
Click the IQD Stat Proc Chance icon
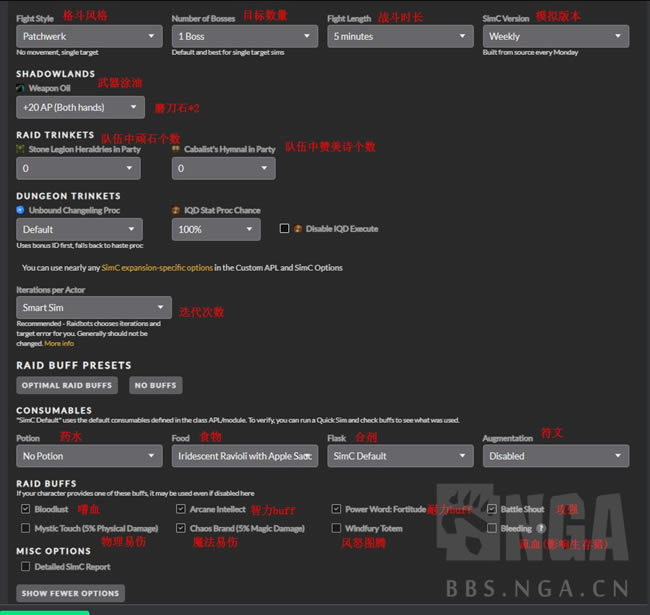coord(176,210)
